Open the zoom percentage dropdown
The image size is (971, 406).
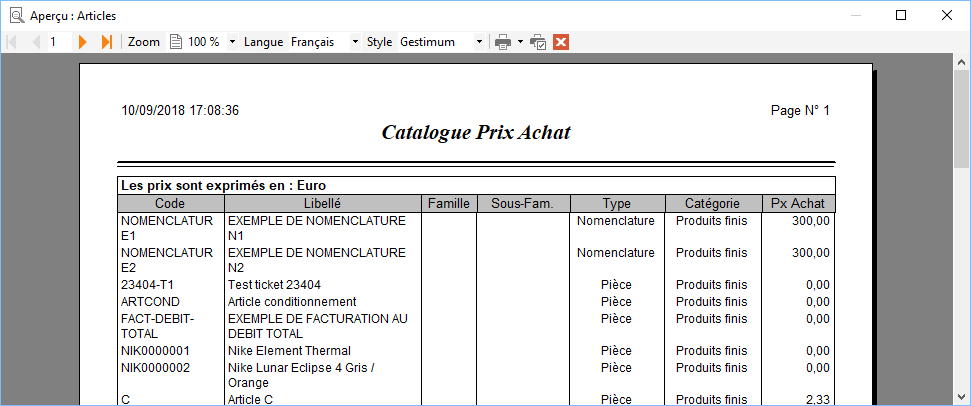point(232,42)
